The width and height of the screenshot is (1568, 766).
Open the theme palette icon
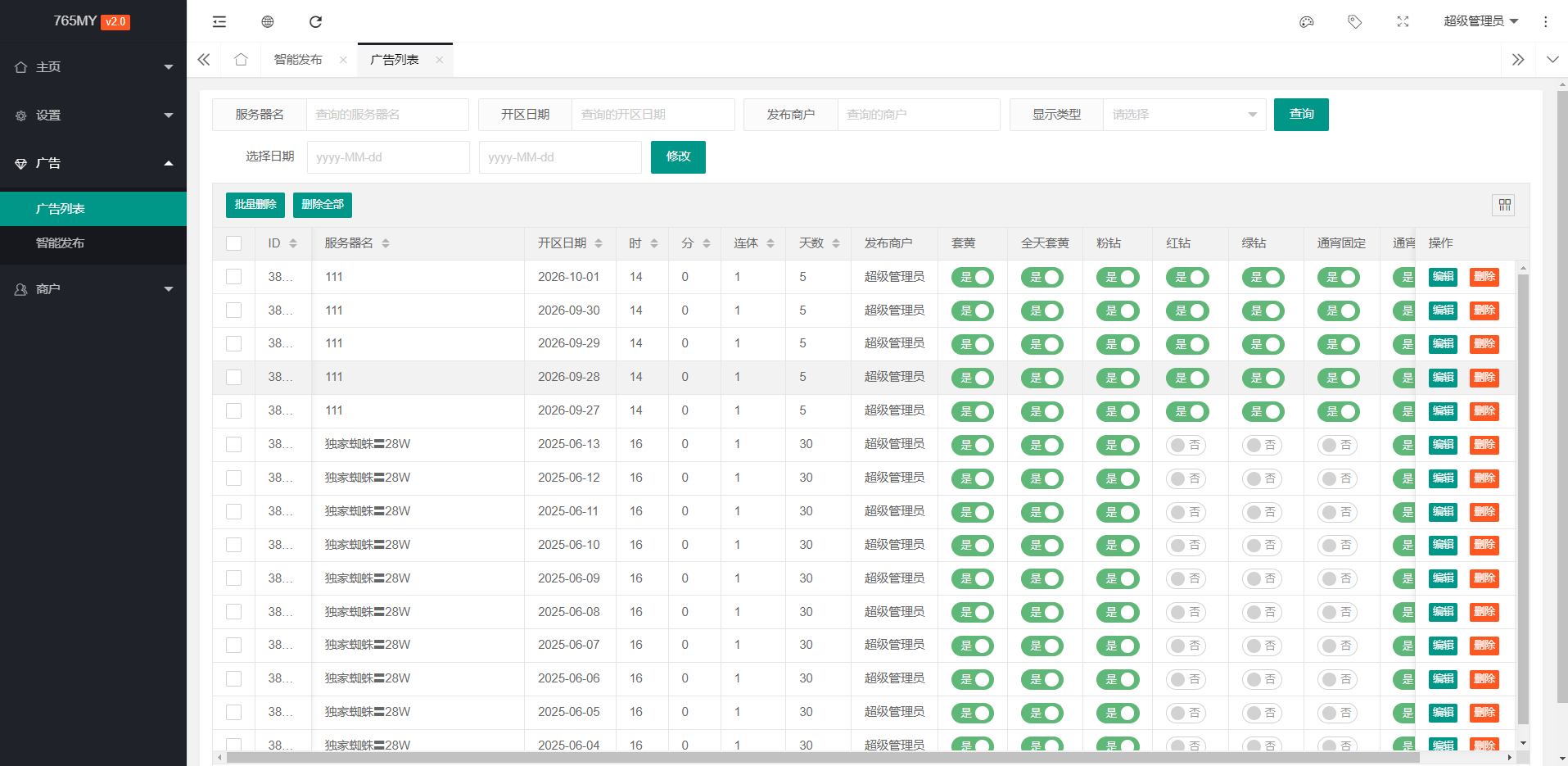click(1307, 21)
